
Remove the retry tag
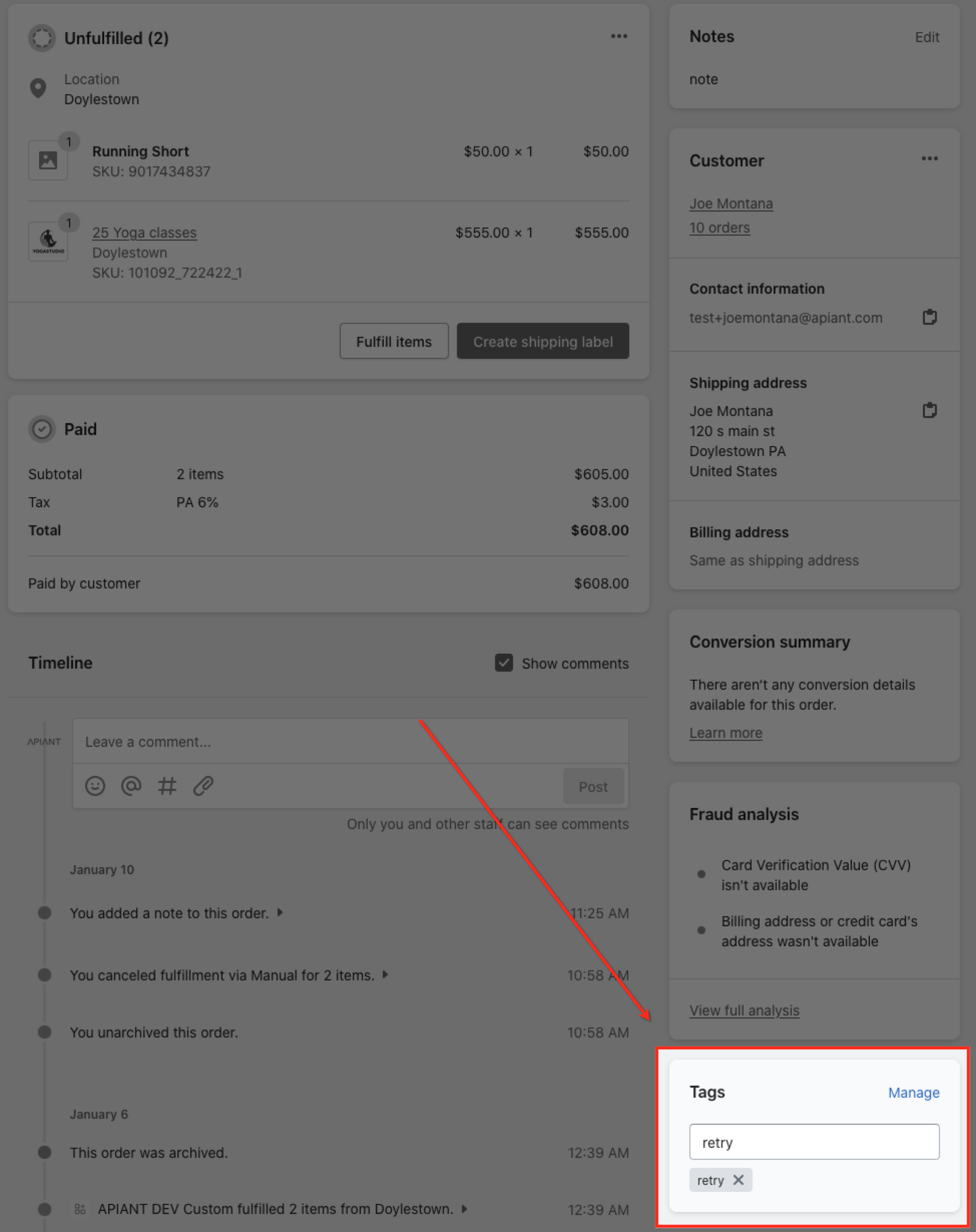tap(739, 1180)
